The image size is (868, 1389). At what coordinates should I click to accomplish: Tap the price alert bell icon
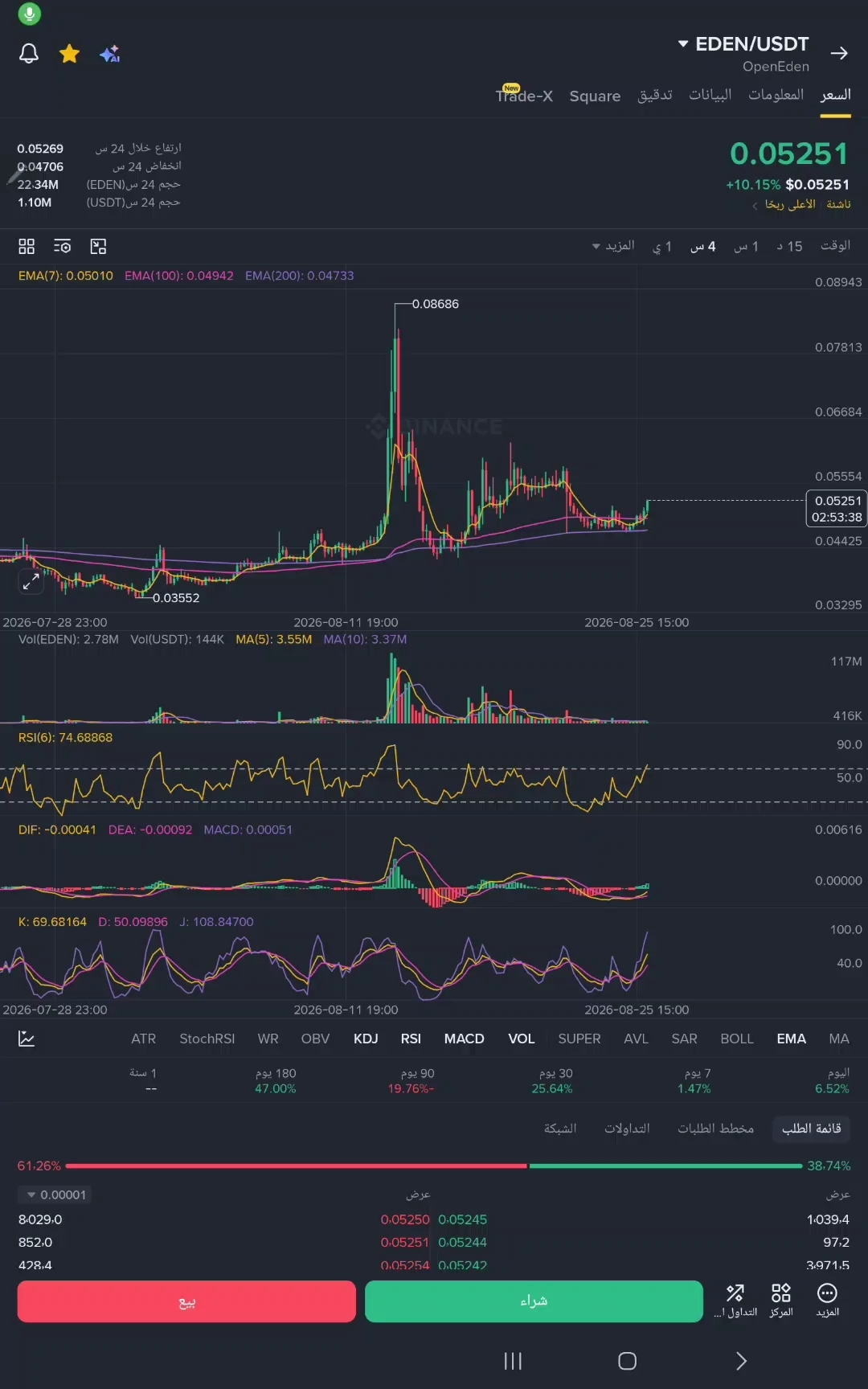29,54
